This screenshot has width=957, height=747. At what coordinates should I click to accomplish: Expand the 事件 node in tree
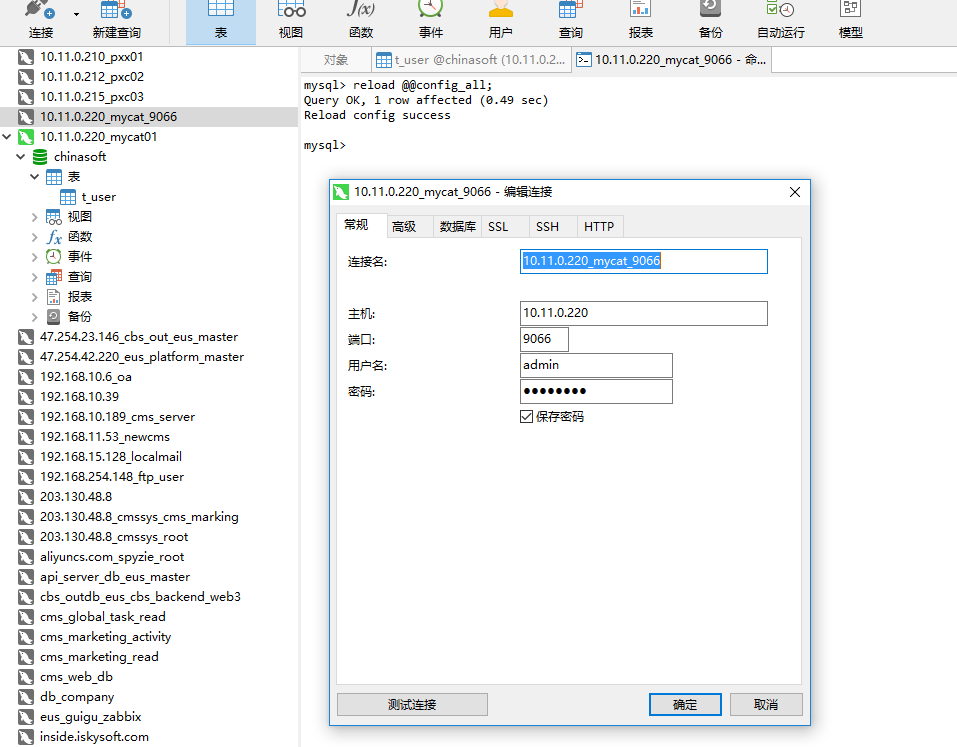click(x=35, y=257)
